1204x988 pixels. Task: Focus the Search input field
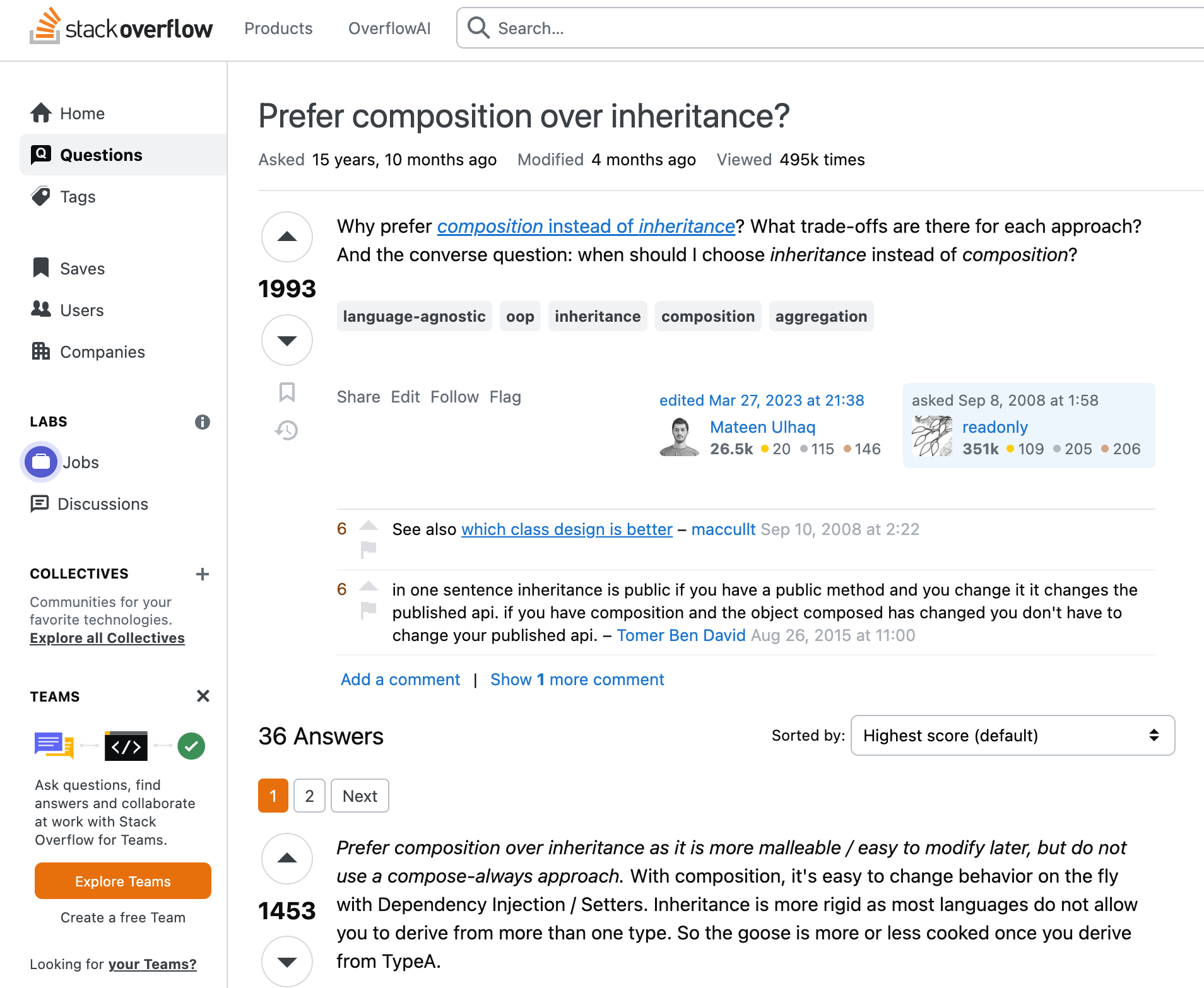(820, 28)
